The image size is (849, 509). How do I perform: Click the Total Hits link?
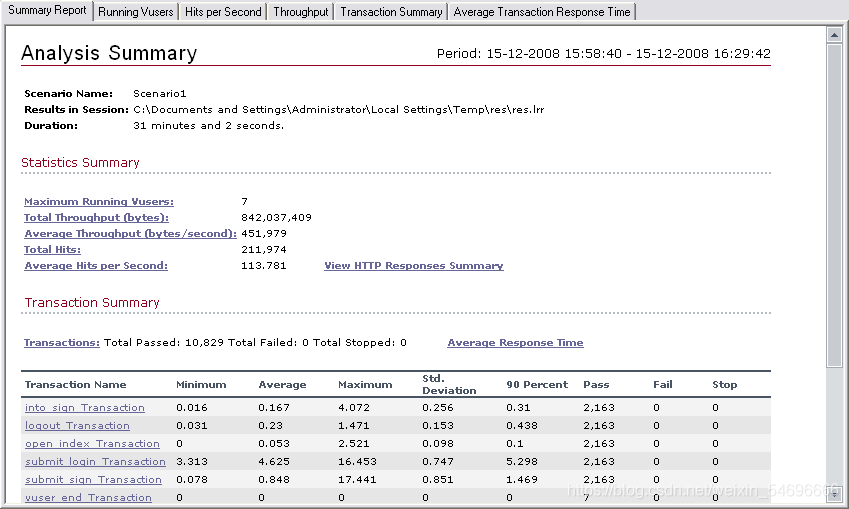[x=53, y=250]
